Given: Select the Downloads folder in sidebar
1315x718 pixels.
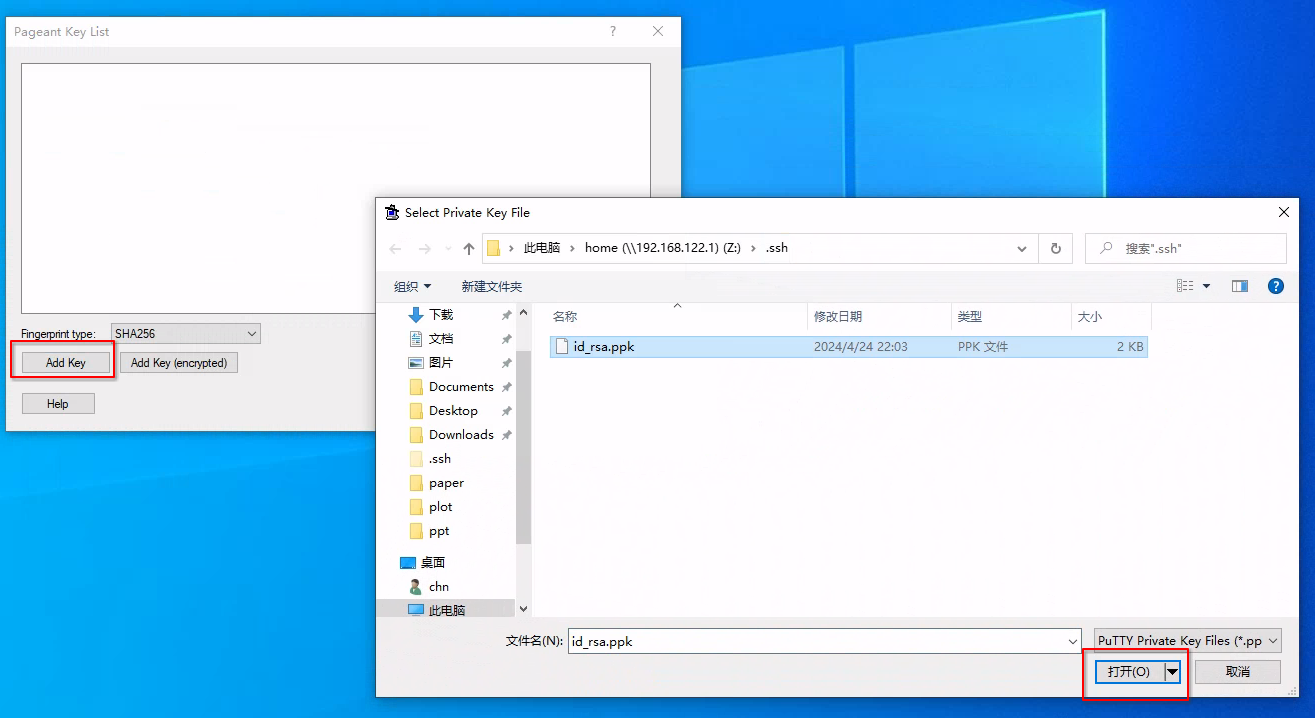Looking at the screenshot, I should 461,435.
